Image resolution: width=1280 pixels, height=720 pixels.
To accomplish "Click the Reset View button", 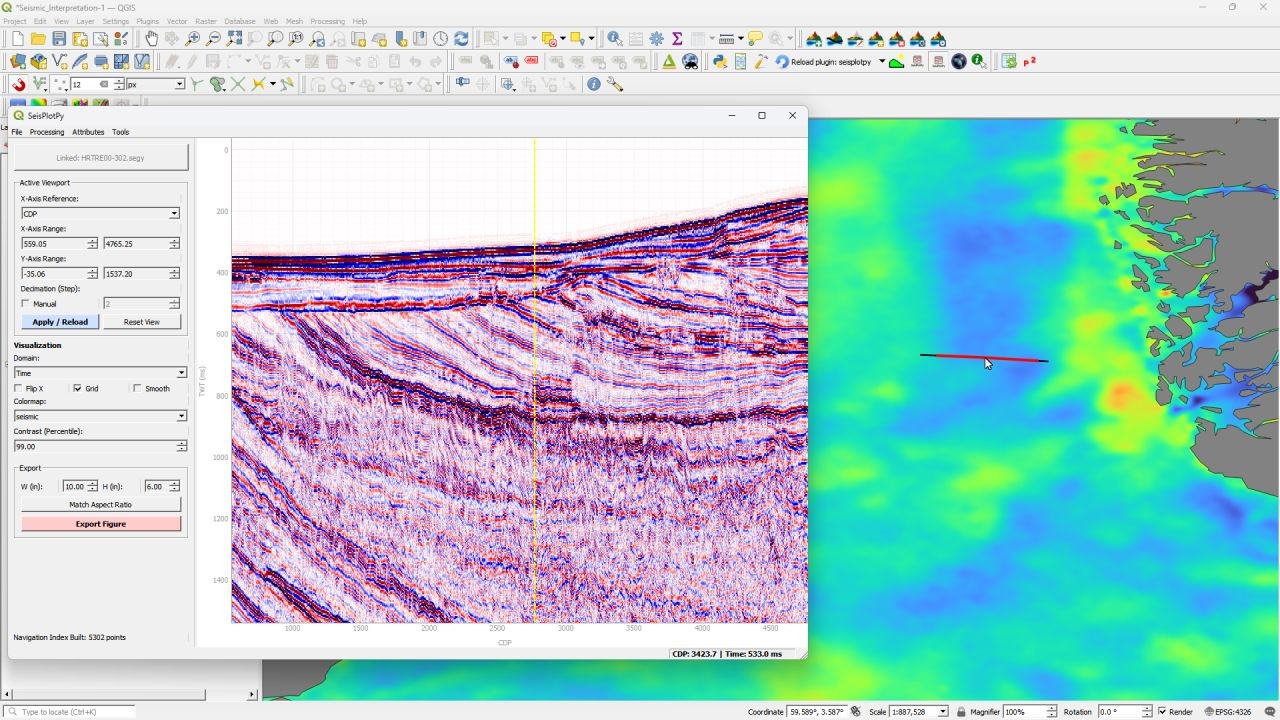I will tap(141, 322).
